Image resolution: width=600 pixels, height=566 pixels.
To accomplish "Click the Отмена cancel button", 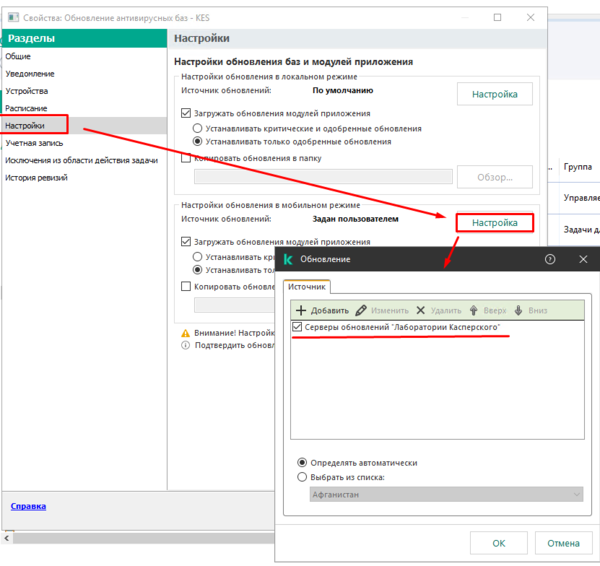I will 563,543.
